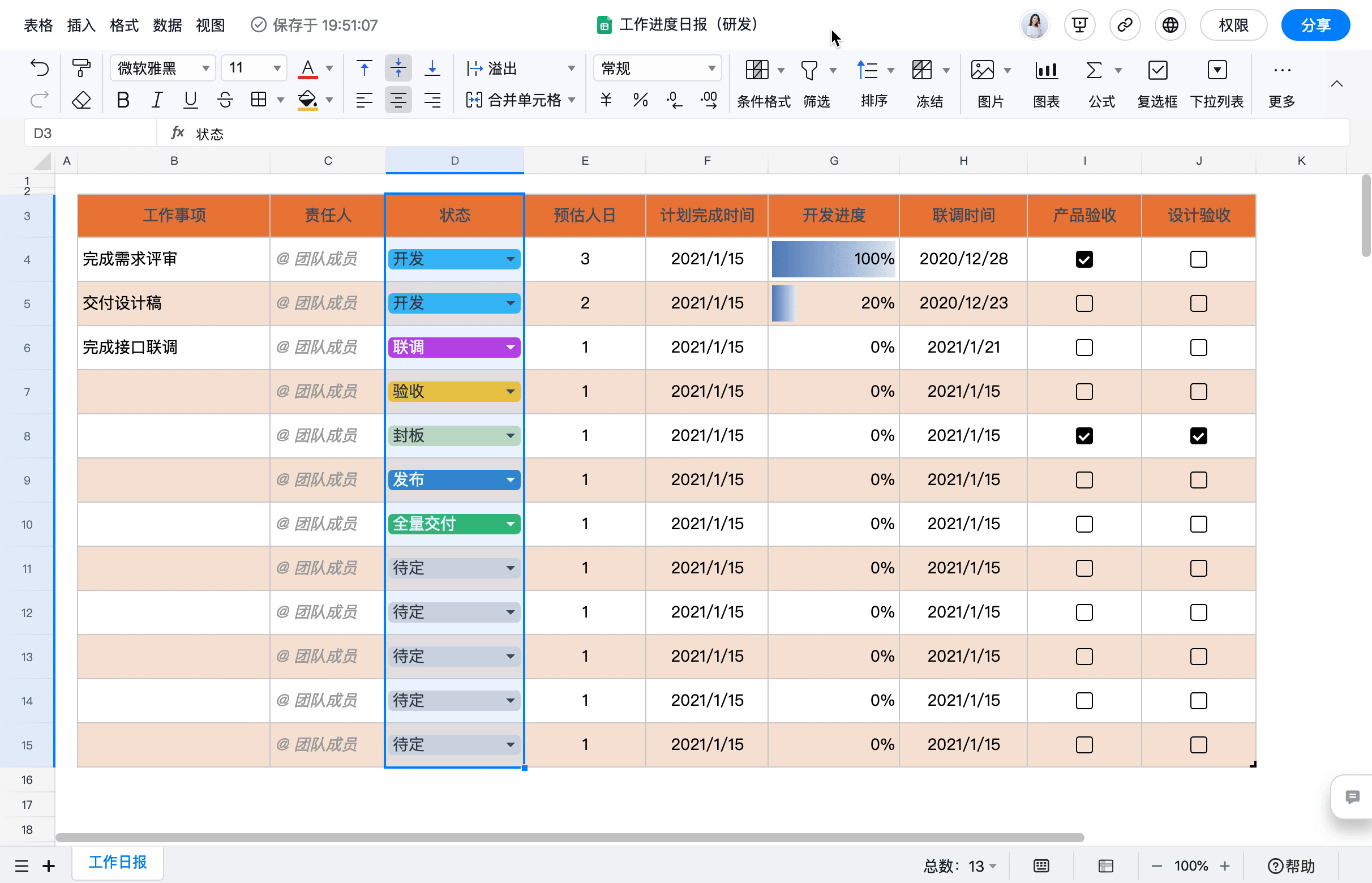Viewport: 1372px width, 883px height.
Task: Expand the 联调 status dropdown
Action: pos(510,348)
